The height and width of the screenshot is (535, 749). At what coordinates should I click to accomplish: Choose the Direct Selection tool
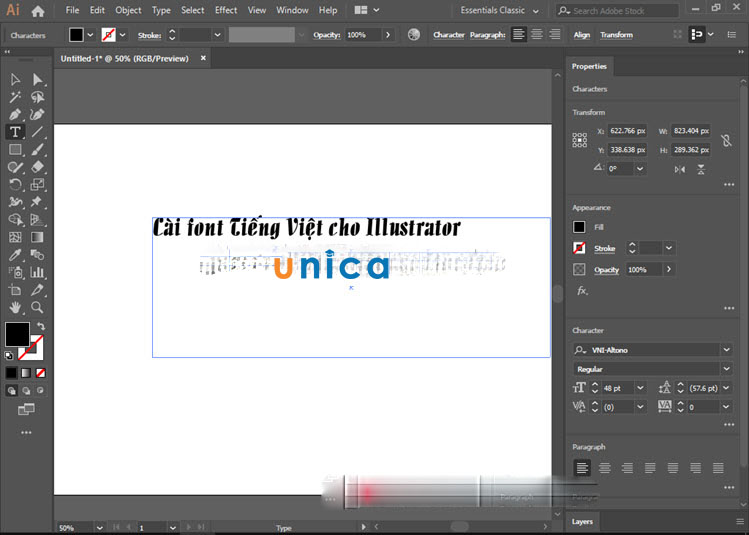[37, 80]
